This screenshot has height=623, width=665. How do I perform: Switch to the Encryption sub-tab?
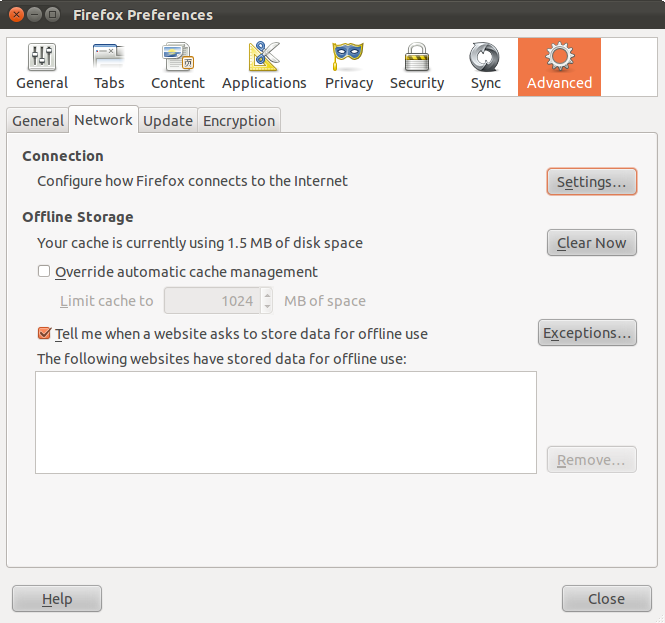[239, 121]
